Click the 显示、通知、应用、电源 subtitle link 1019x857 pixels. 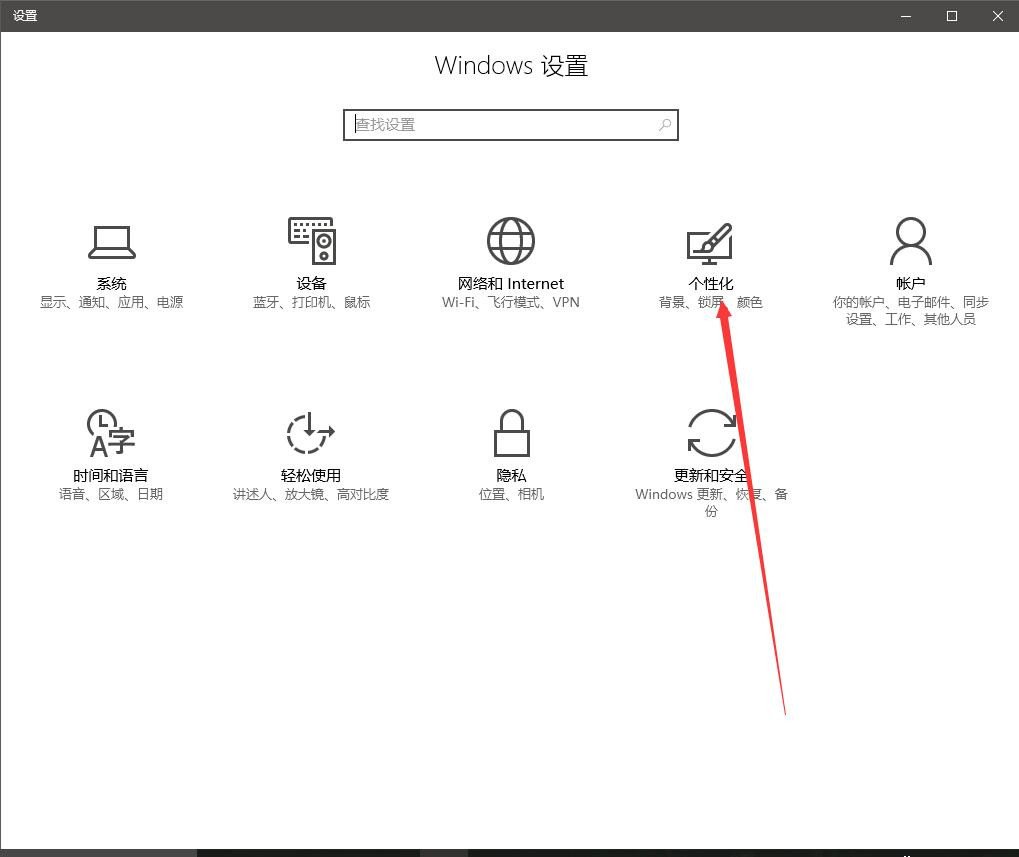pyautogui.click(x=111, y=301)
